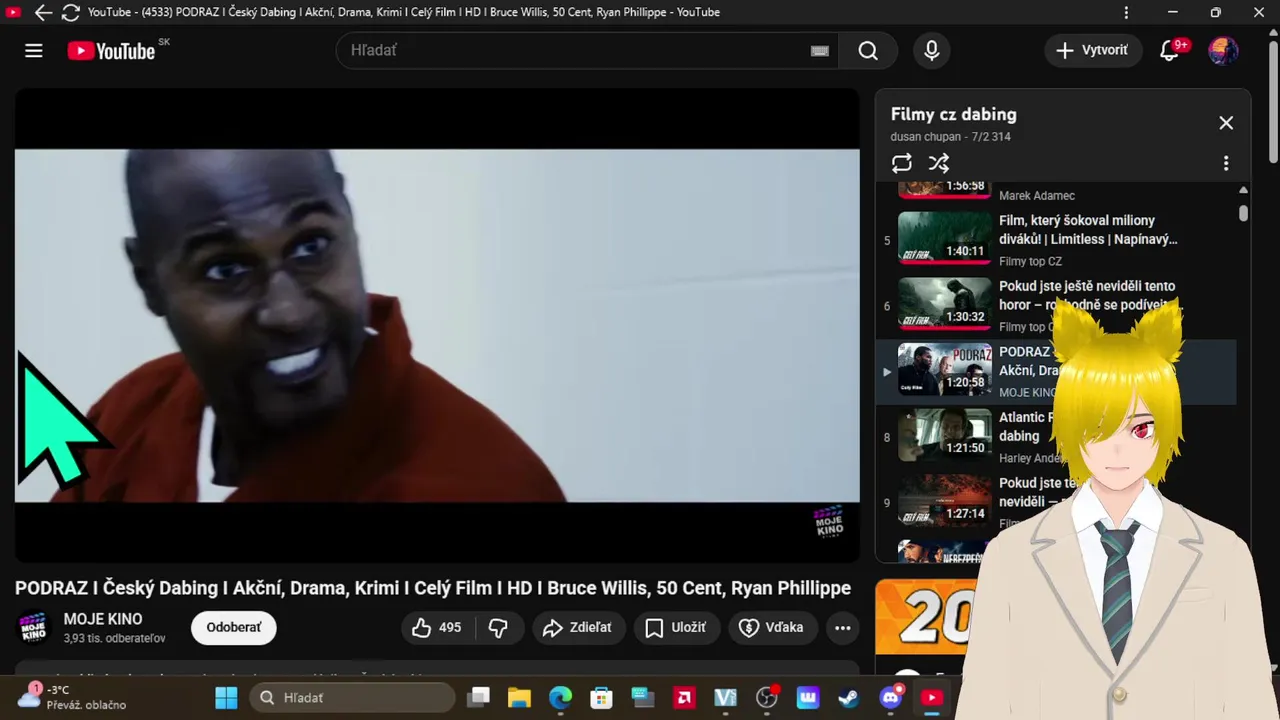
Task: Click the magnifier search button
Action: 868,51
